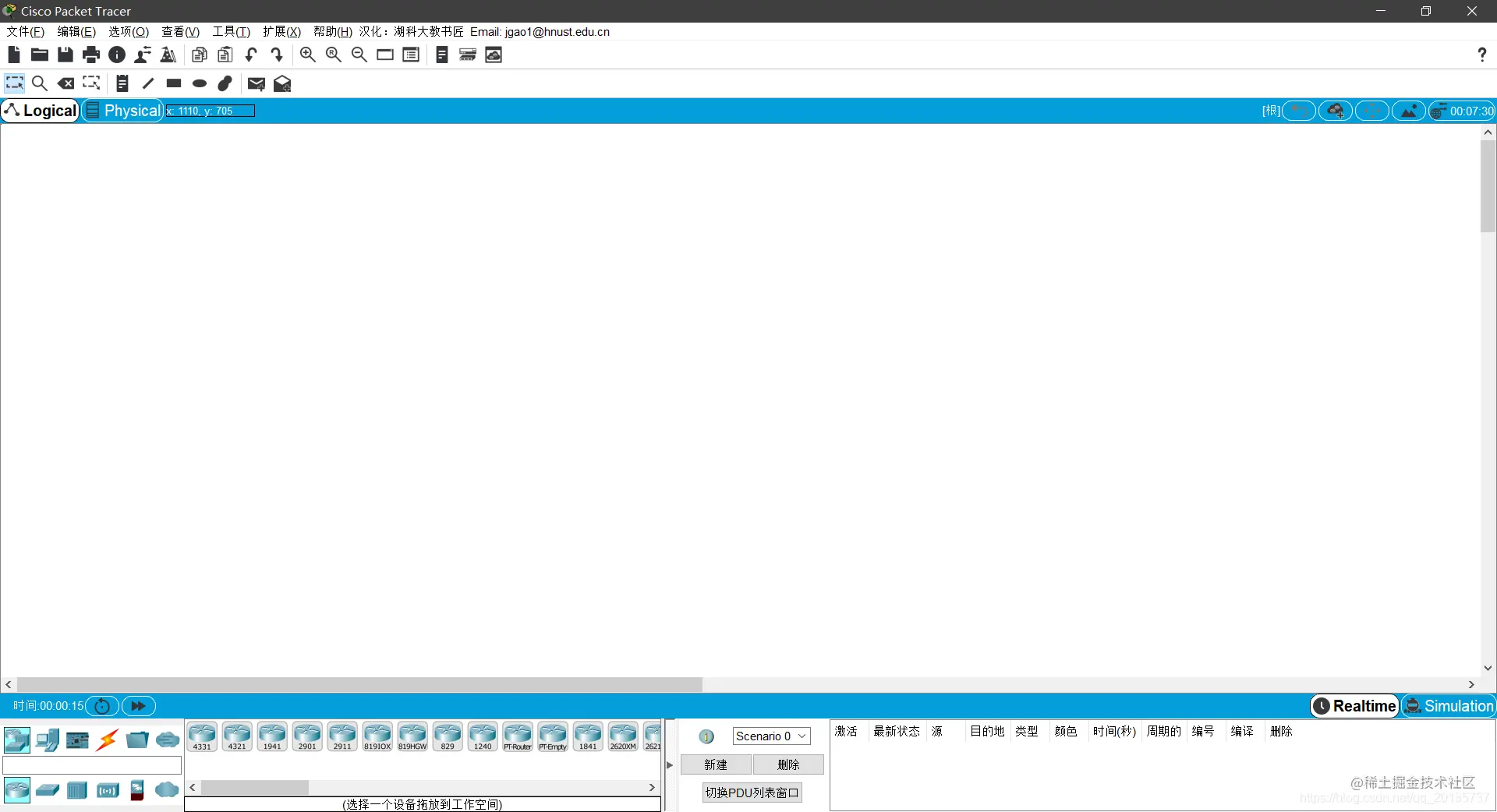Open the 选项(O) menu

[129, 32]
